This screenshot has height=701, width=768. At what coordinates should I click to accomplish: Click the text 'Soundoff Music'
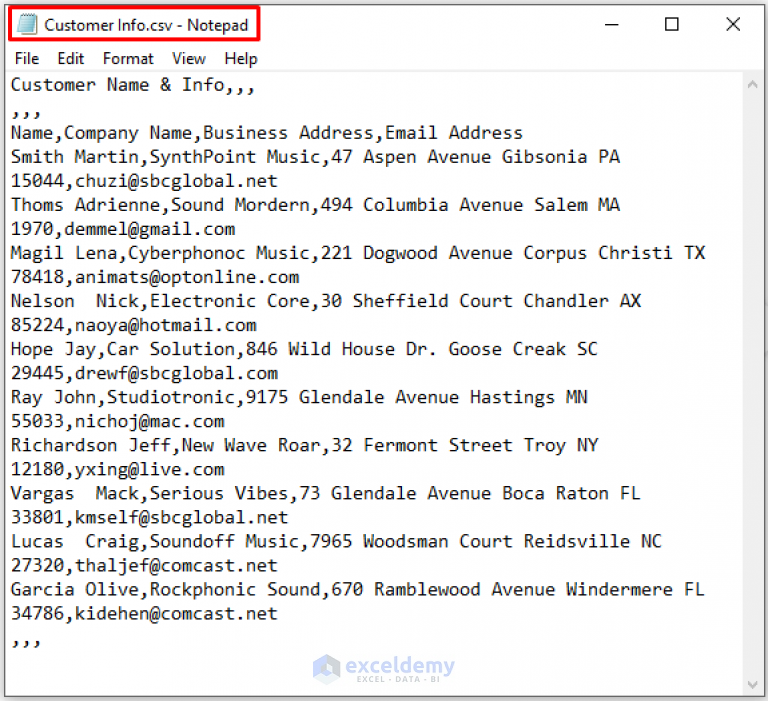(x=224, y=541)
